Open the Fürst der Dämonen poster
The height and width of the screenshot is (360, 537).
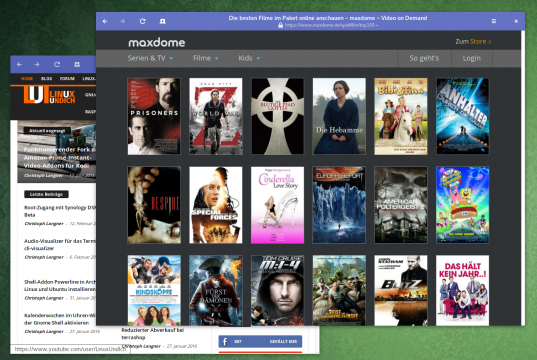tap(216, 290)
